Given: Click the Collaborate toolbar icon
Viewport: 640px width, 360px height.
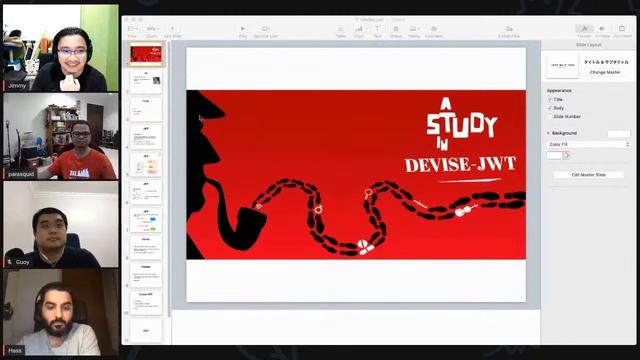Looking at the screenshot, I should pos(509,29).
